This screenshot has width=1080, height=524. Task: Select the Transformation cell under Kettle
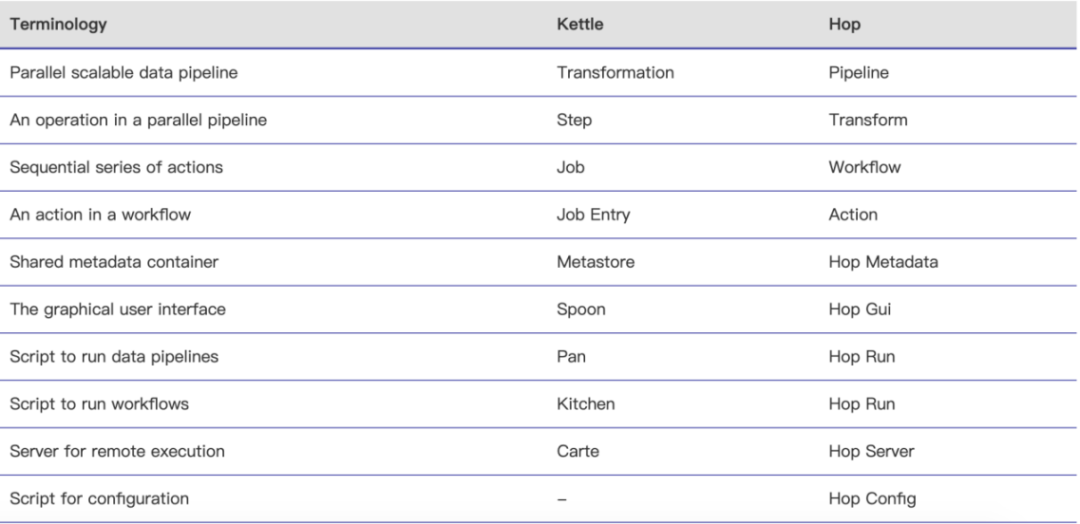[x=615, y=73]
